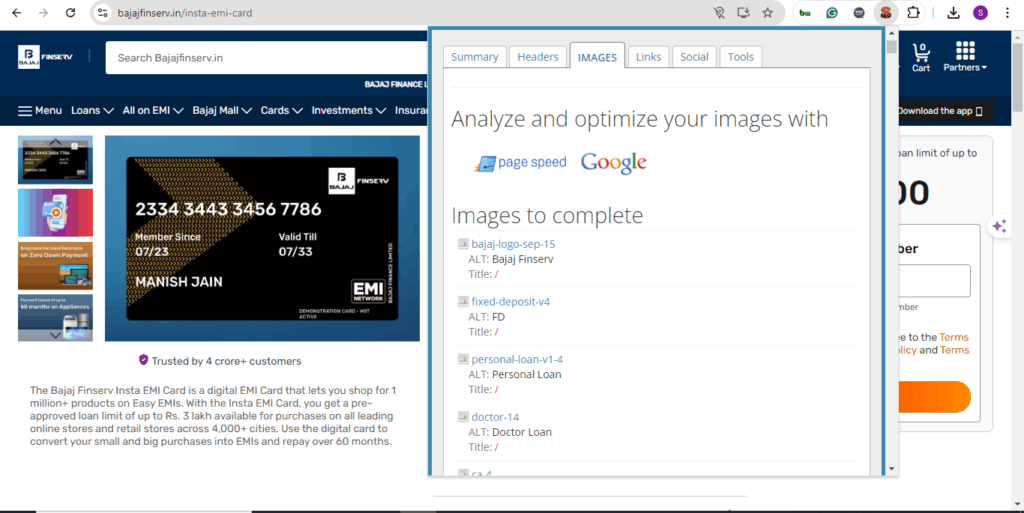
Task: Move gallery thumbnails down with the chevron
Action: pyautogui.click(x=56, y=335)
